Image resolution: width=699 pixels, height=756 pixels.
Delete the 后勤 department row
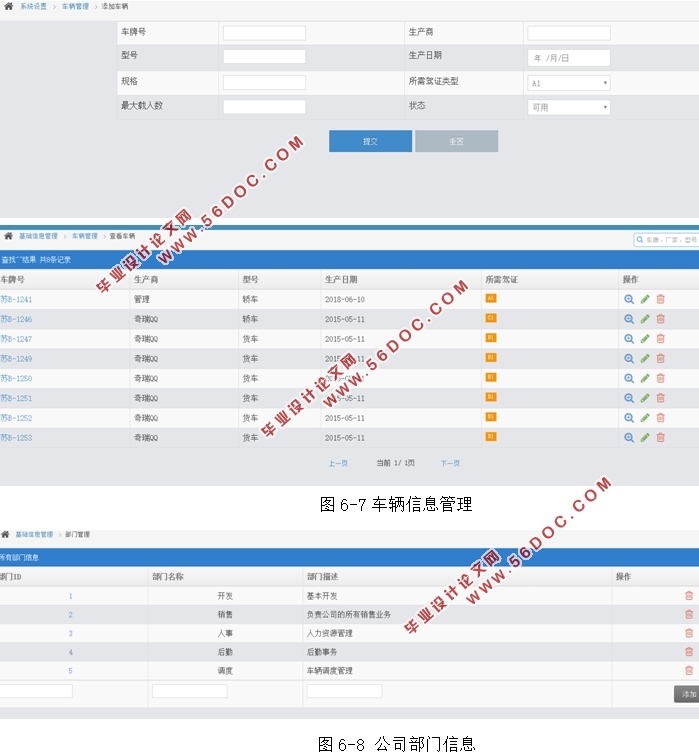click(689, 652)
